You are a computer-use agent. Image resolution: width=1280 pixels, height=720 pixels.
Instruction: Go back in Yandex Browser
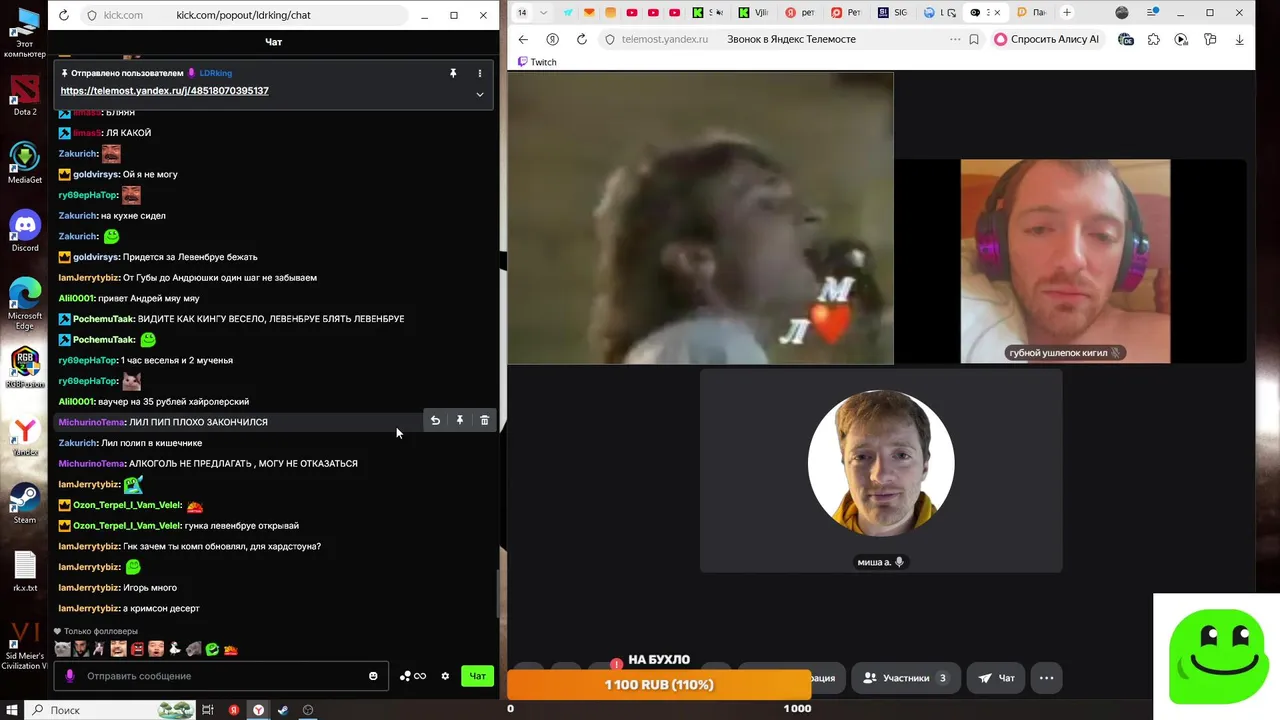523,39
